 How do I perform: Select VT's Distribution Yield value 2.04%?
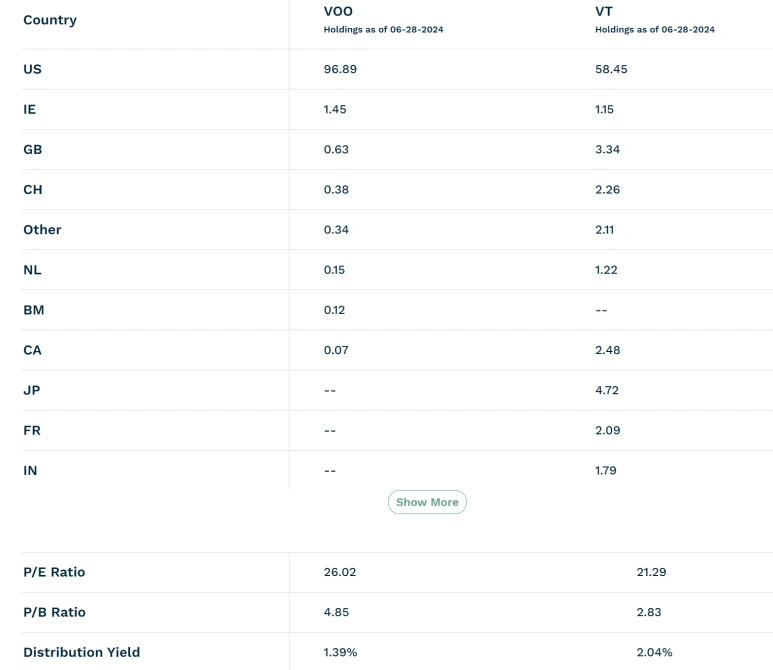[654, 652]
